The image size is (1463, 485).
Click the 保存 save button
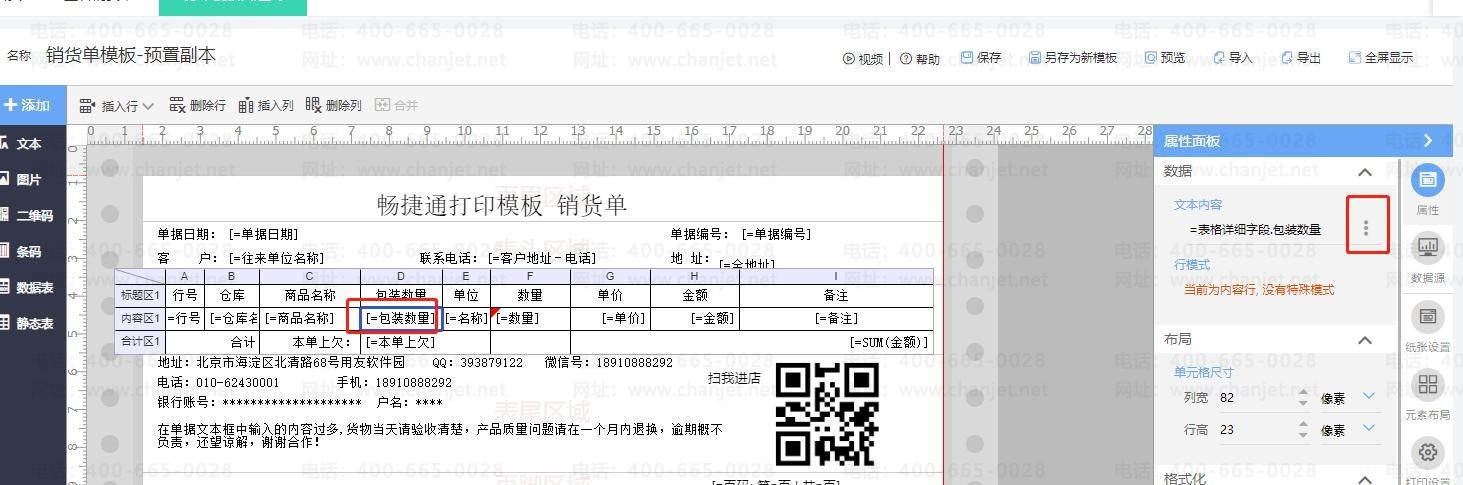click(981, 58)
